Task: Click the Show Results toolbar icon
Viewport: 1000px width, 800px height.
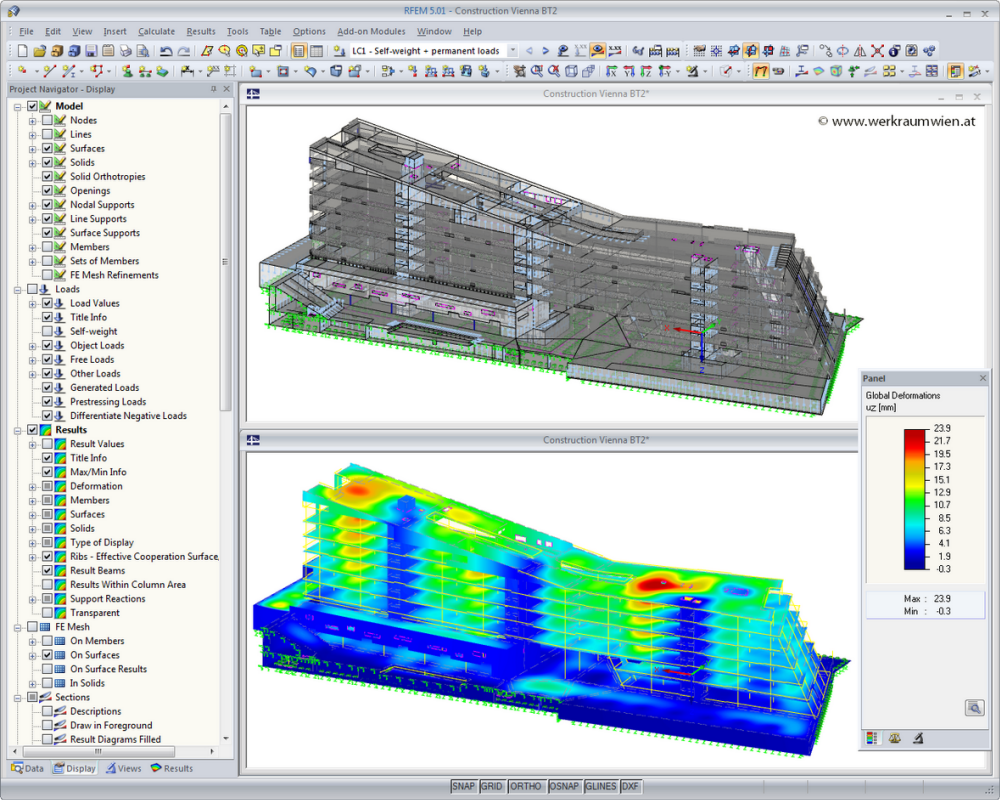Action: pyautogui.click(x=596, y=49)
